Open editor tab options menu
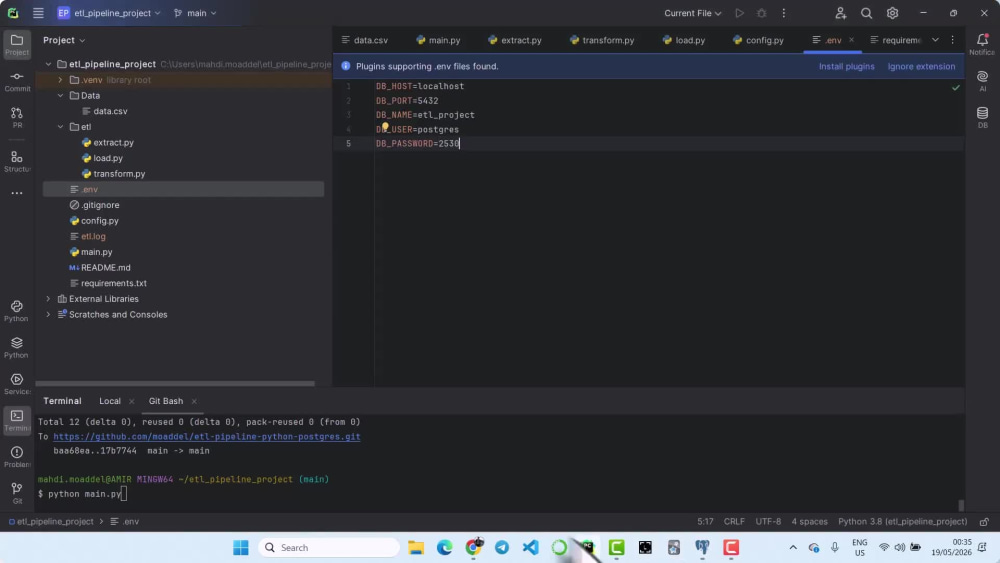1000x563 pixels. 952,40
